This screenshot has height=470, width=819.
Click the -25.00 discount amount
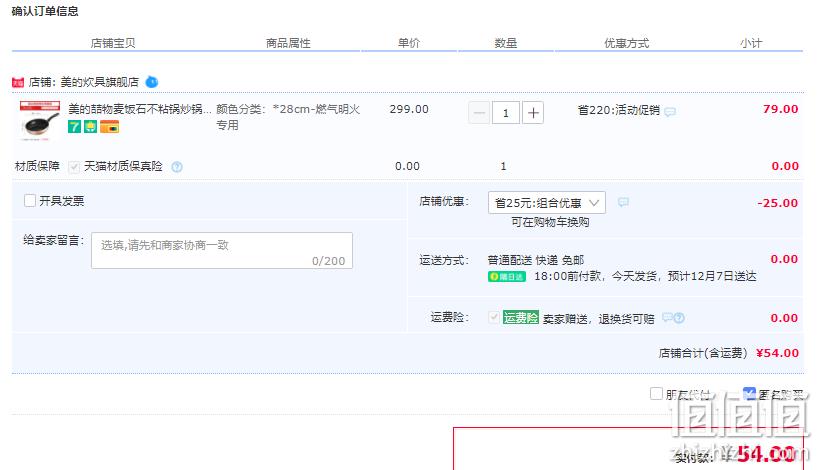pos(778,203)
